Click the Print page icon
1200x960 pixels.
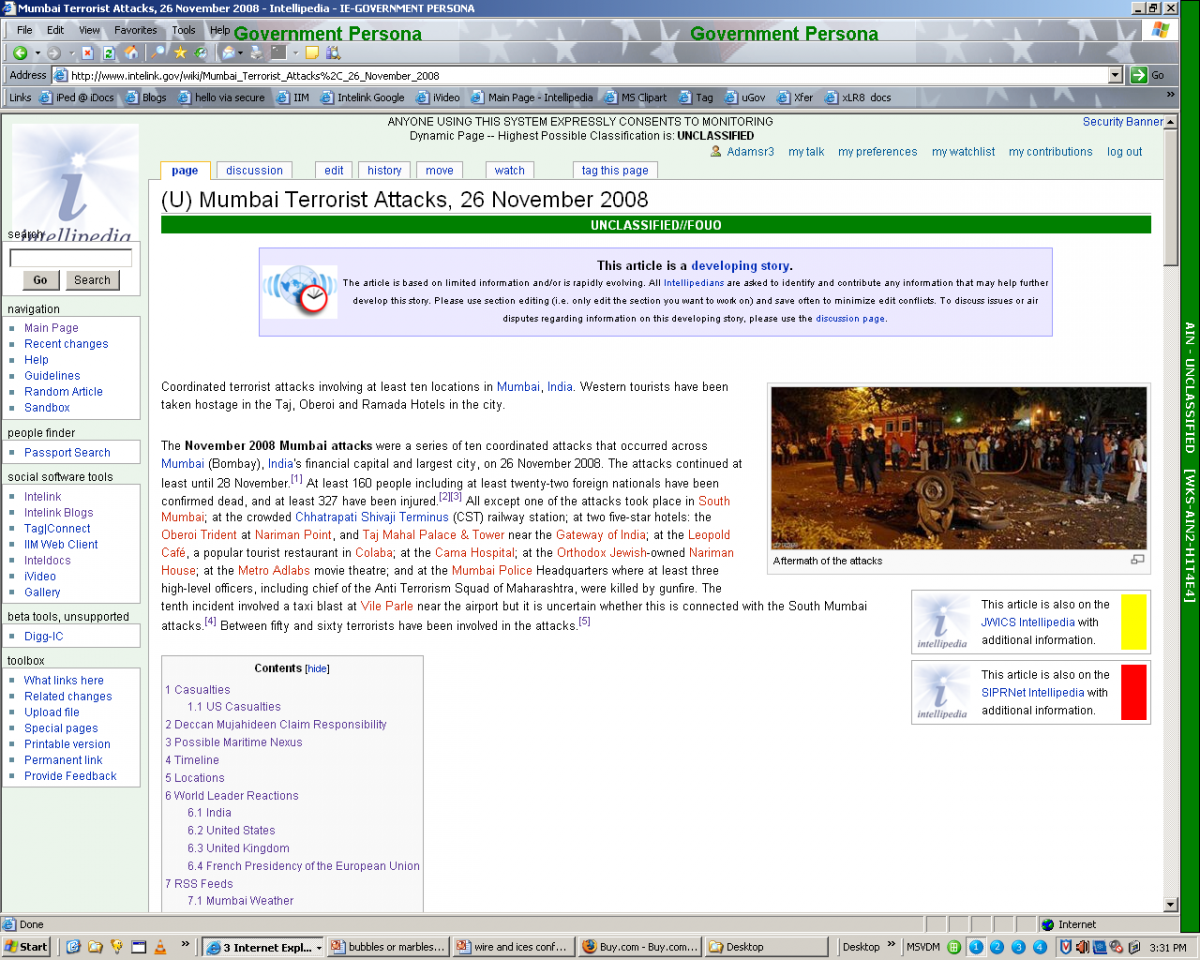coord(255,53)
